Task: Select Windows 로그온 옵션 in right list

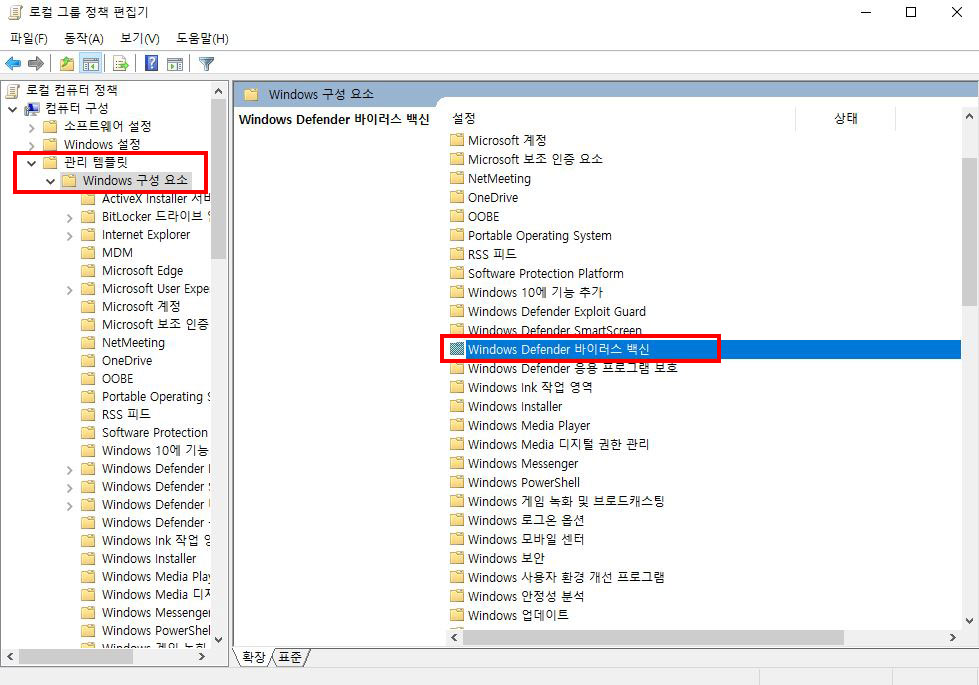Action: click(526, 520)
